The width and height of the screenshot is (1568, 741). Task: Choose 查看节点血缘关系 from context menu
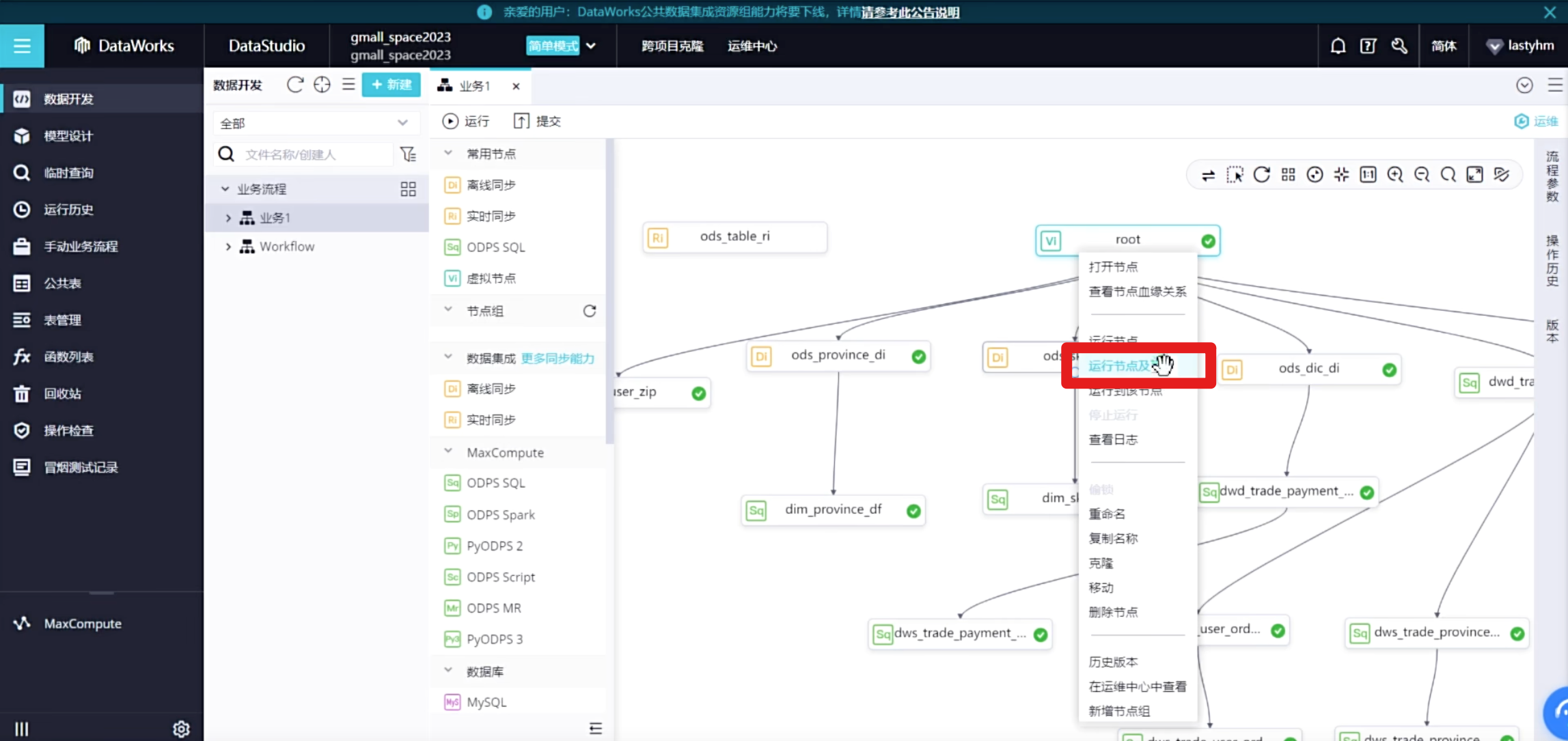[x=1138, y=292]
